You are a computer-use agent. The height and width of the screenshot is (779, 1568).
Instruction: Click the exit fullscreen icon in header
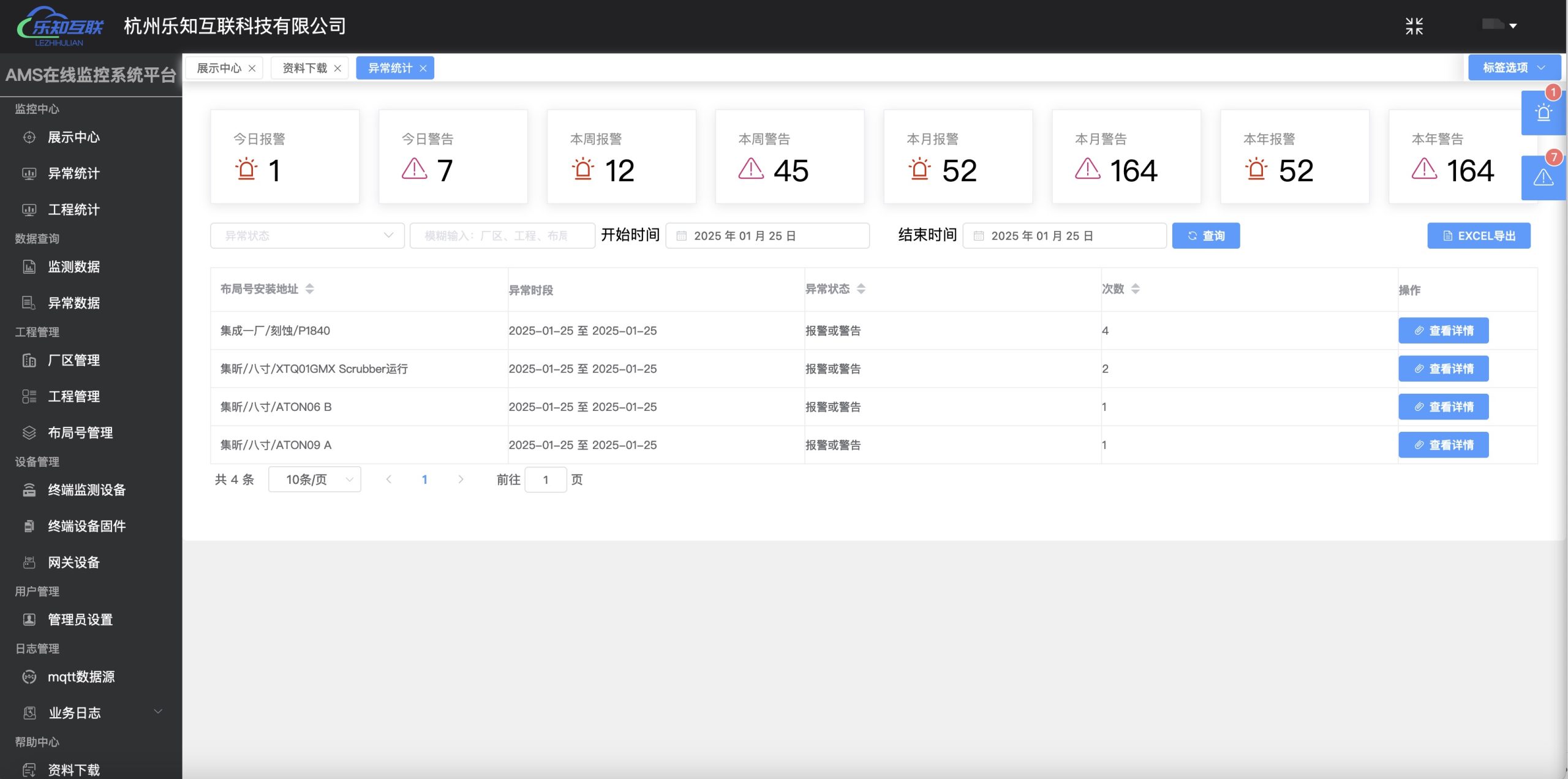point(1414,26)
